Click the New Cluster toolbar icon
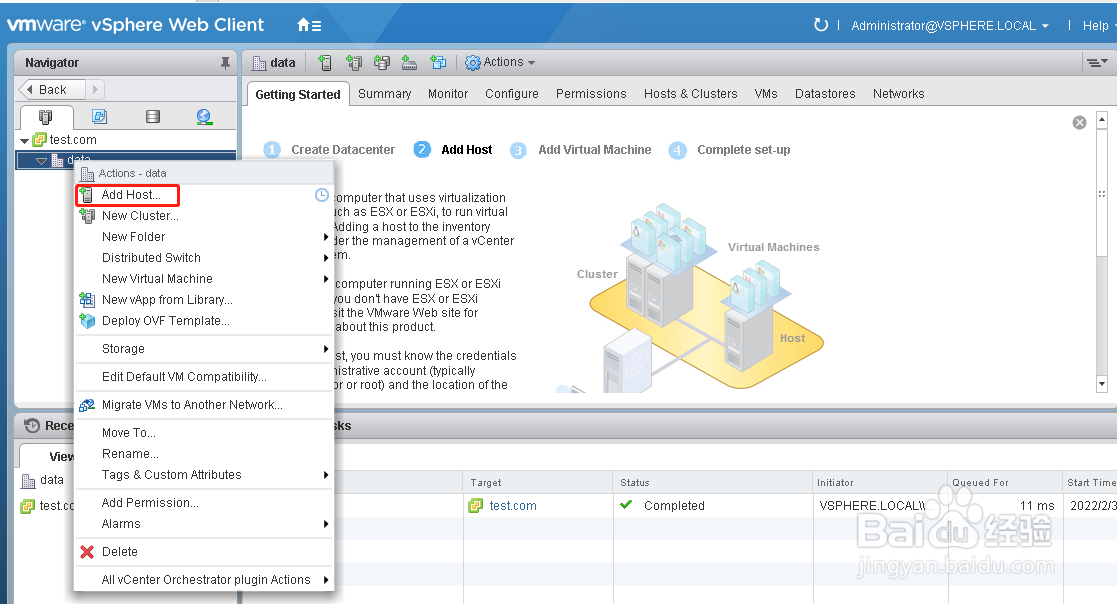The image size is (1117, 604). click(353, 63)
